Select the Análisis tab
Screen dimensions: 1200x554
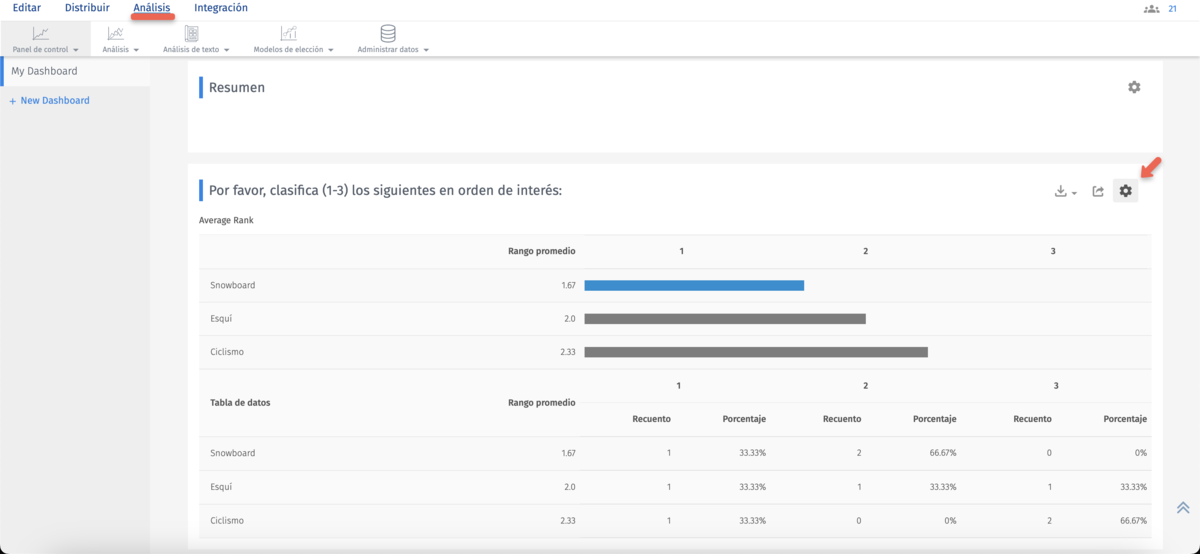(152, 8)
